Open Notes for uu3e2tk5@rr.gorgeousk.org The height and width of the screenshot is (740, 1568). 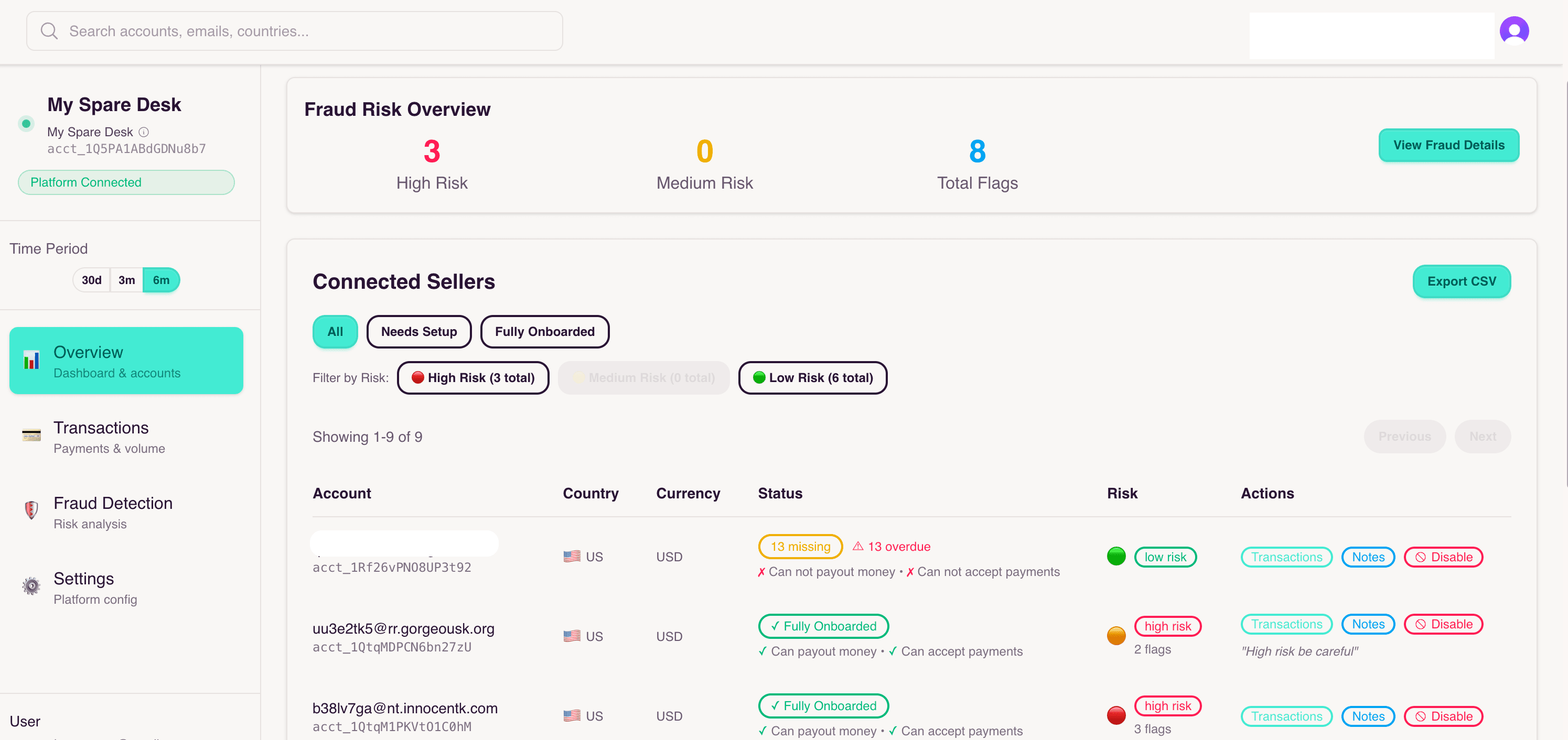[1368, 624]
